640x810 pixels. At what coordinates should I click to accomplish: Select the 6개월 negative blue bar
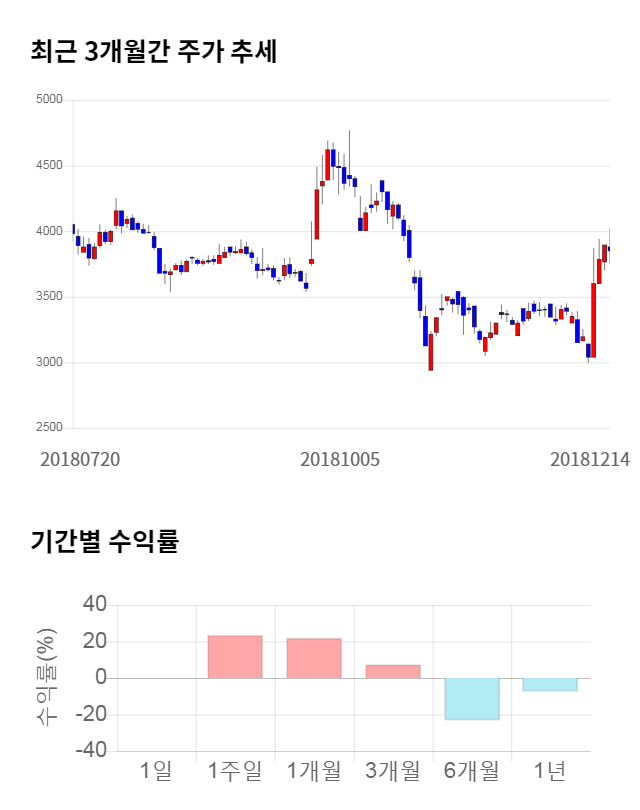coord(471,699)
